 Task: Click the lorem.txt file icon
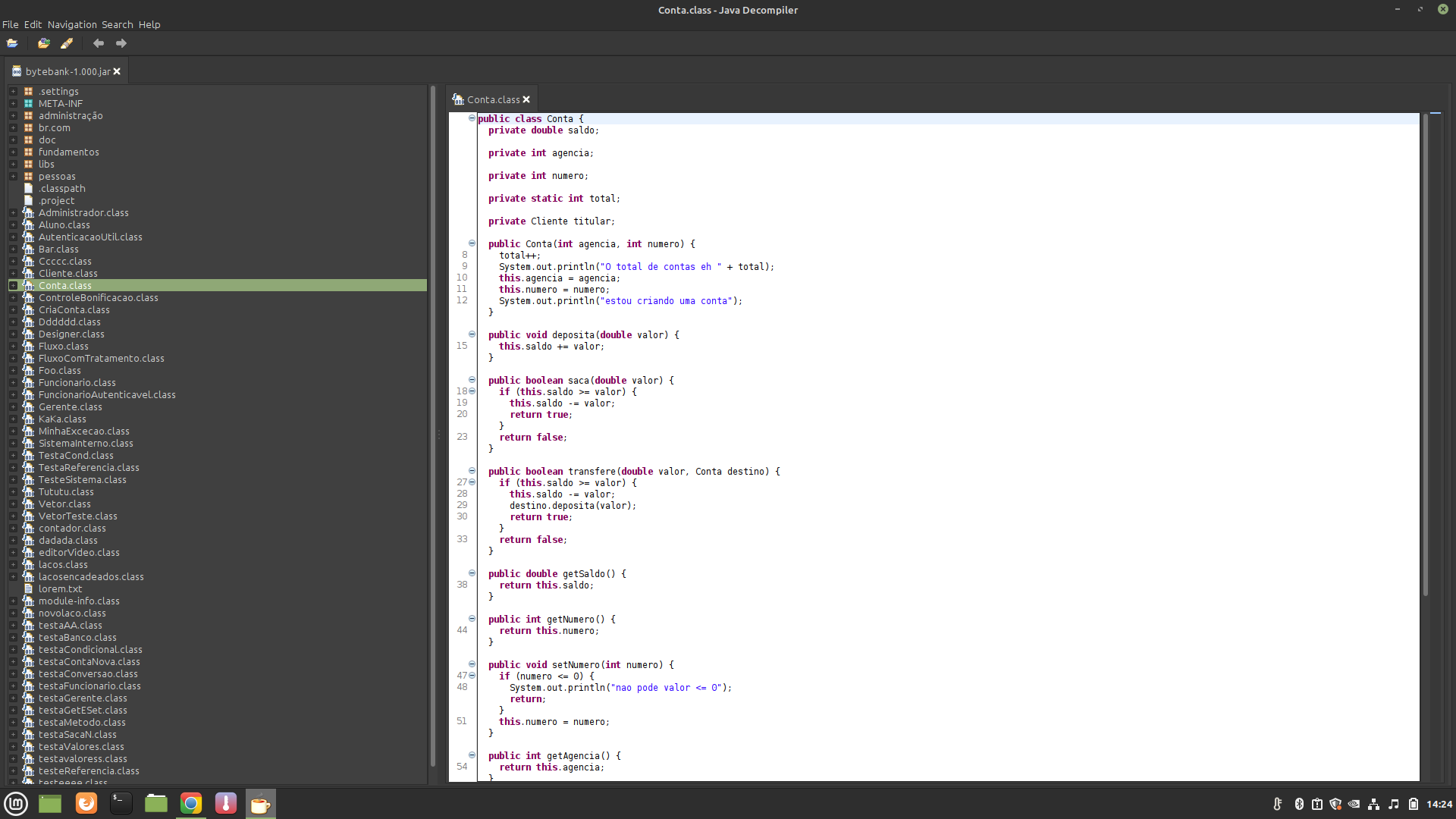(x=28, y=588)
